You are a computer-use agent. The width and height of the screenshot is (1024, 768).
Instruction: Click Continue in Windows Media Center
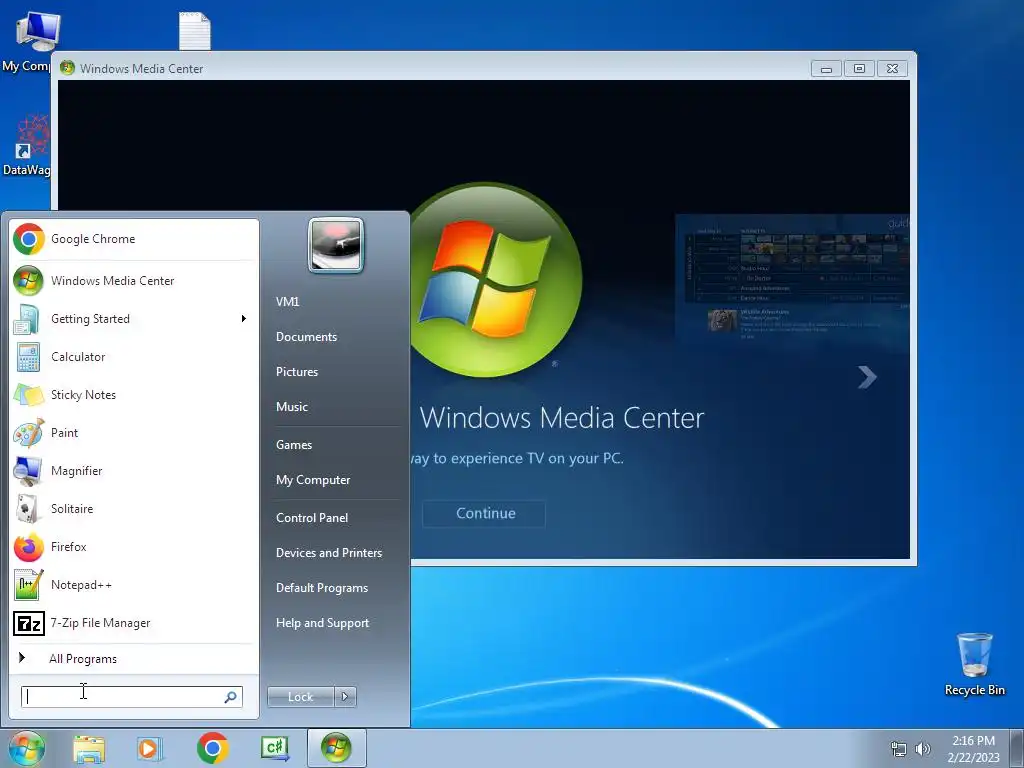point(484,514)
